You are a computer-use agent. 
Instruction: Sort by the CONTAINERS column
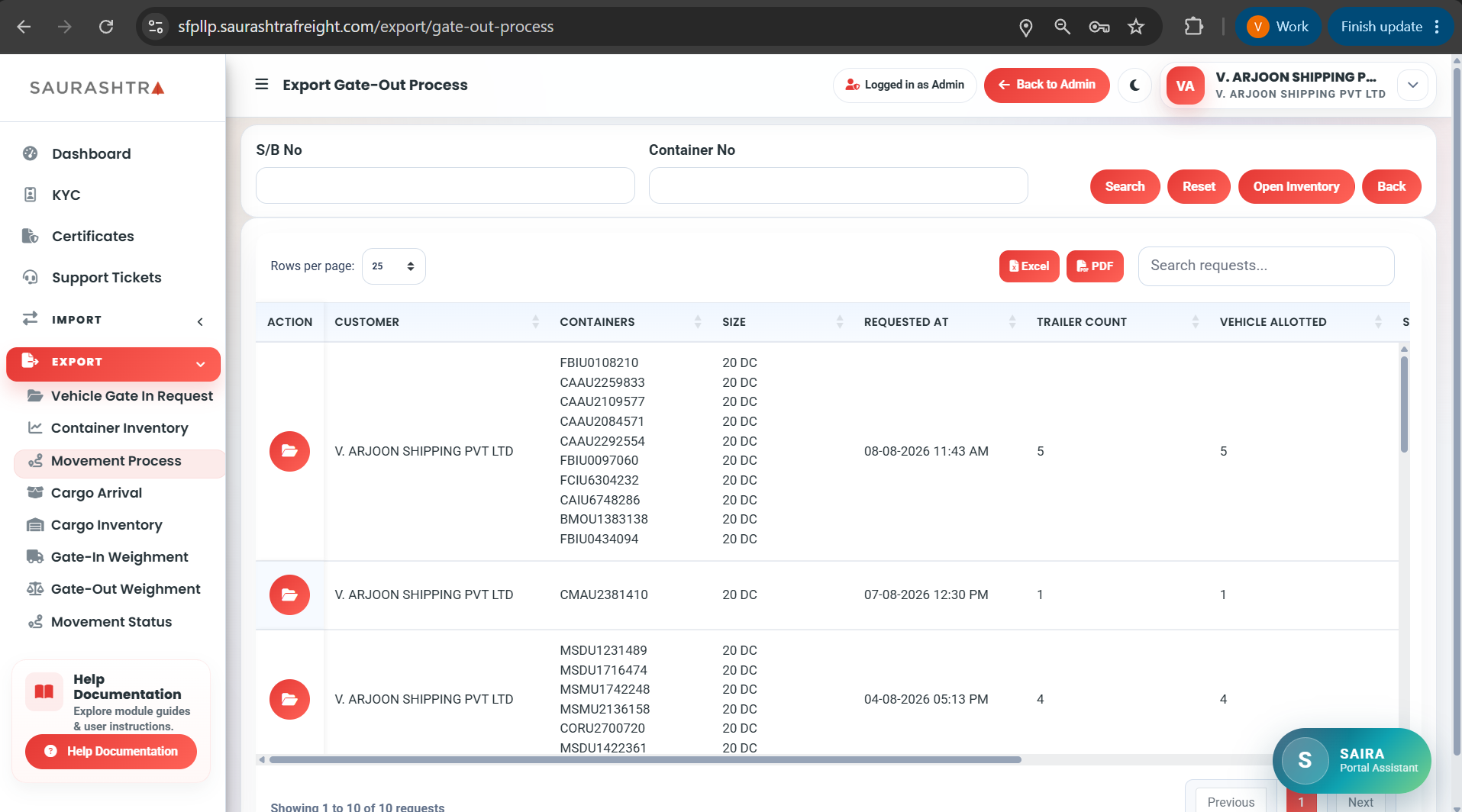point(630,322)
